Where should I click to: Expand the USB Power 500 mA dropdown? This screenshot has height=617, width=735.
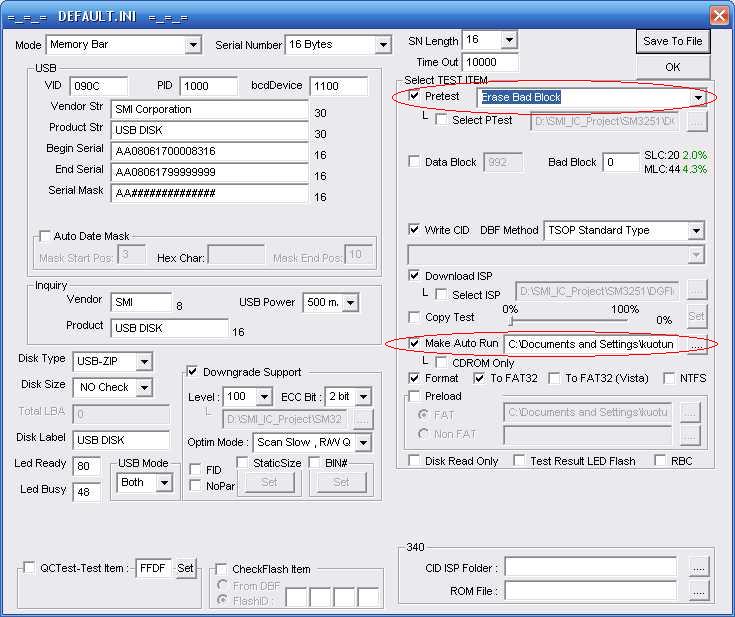click(x=350, y=303)
